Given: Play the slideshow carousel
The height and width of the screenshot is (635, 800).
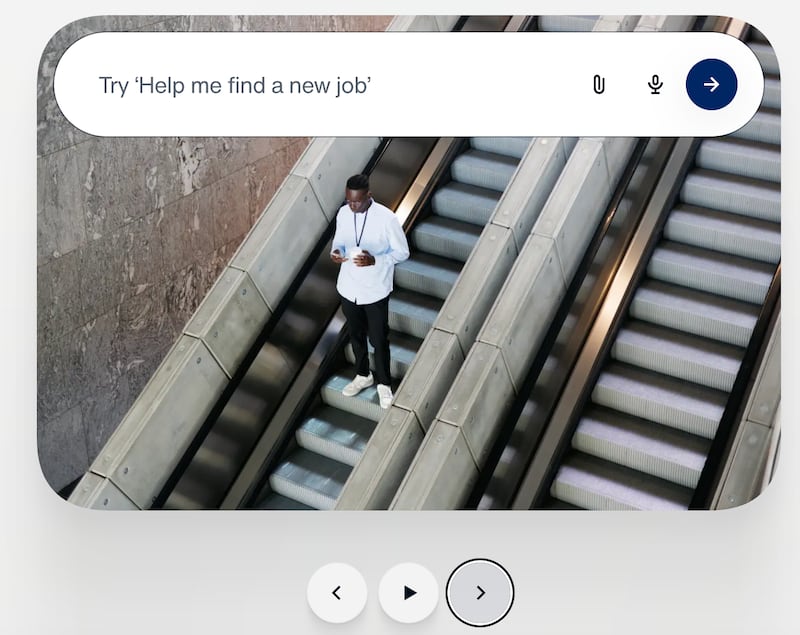Looking at the screenshot, I should 409,593.
